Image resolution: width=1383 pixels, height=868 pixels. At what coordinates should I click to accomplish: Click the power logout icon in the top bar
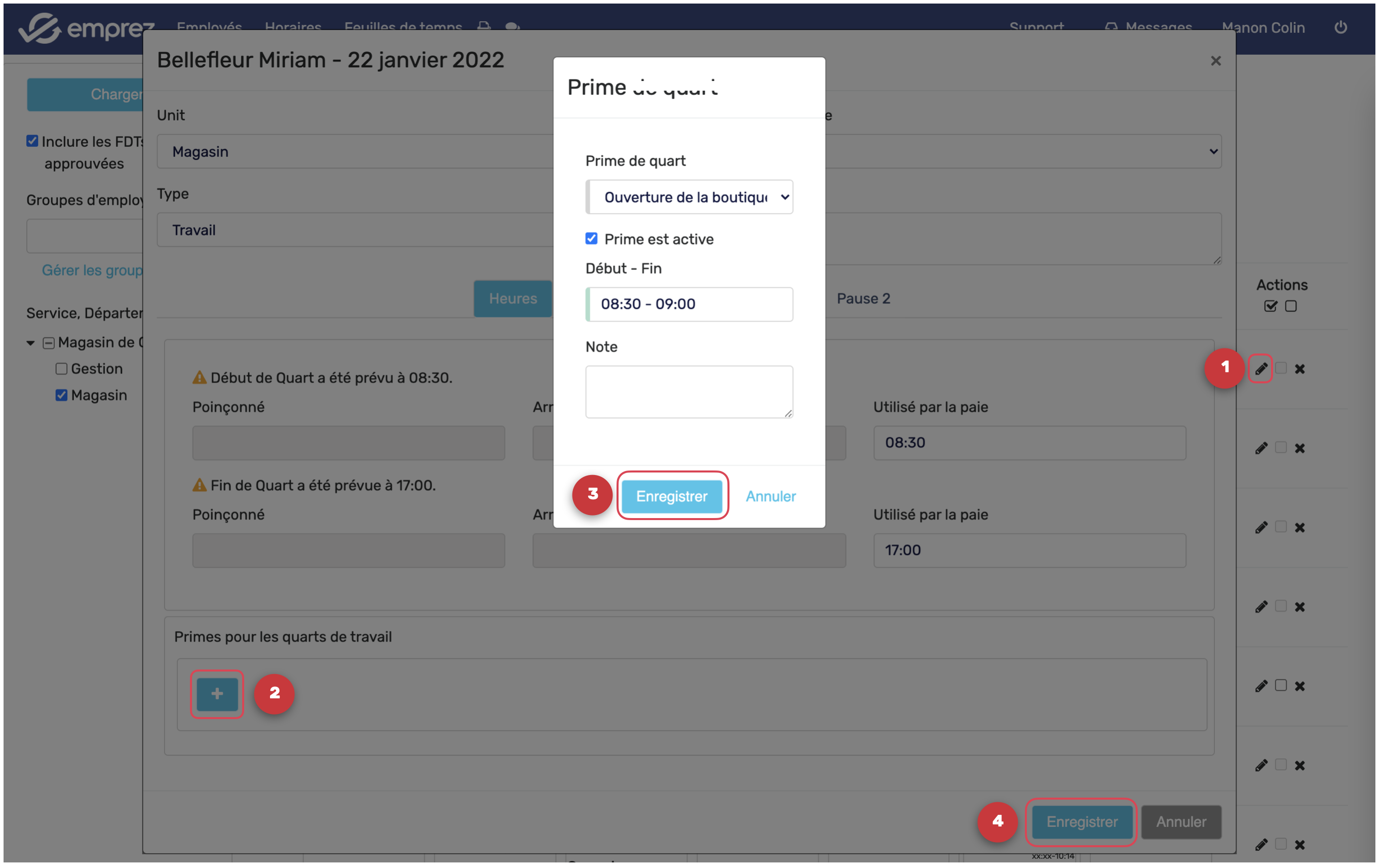(1340, 27)
